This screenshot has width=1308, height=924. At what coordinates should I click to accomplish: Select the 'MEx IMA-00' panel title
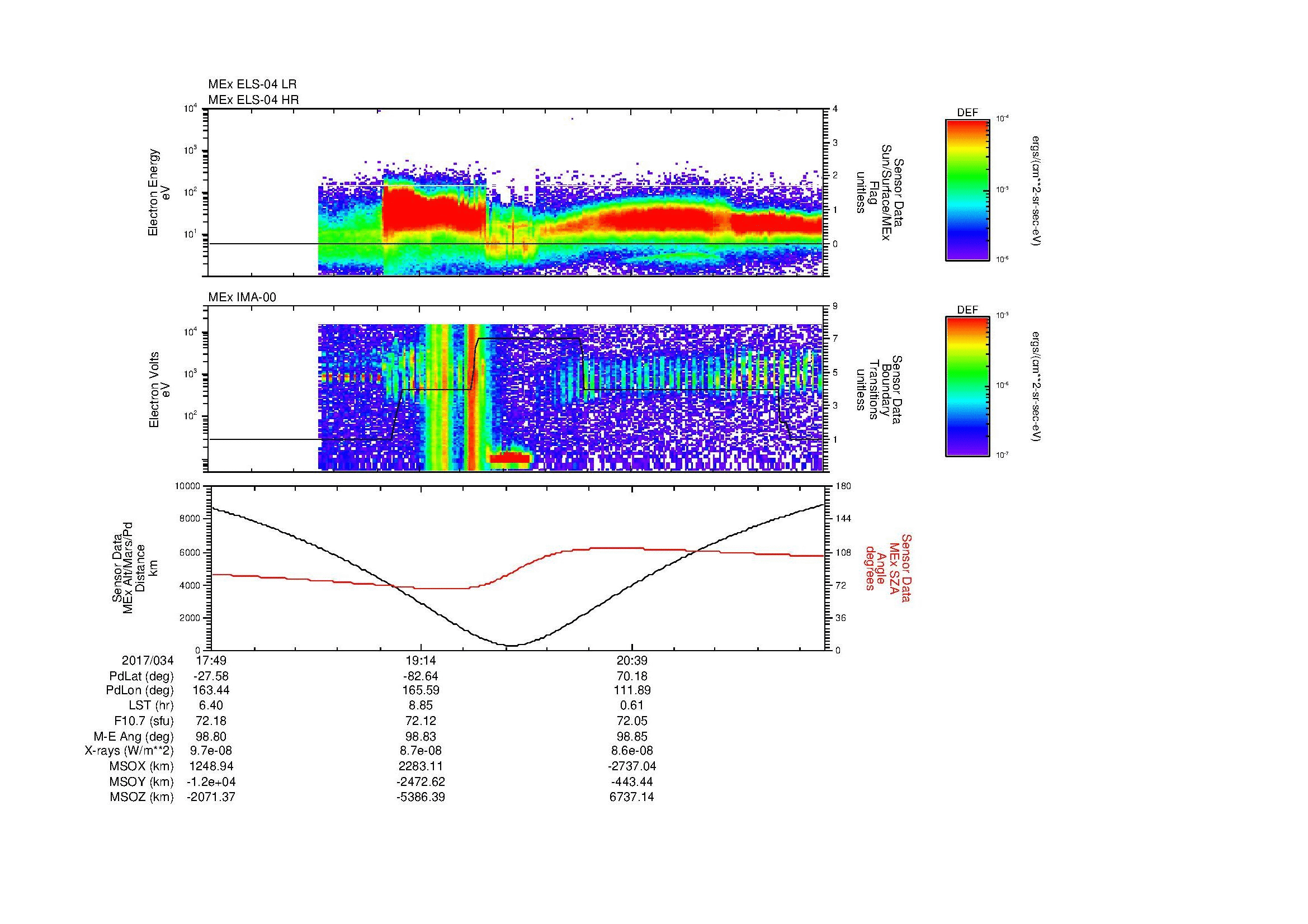242,297
